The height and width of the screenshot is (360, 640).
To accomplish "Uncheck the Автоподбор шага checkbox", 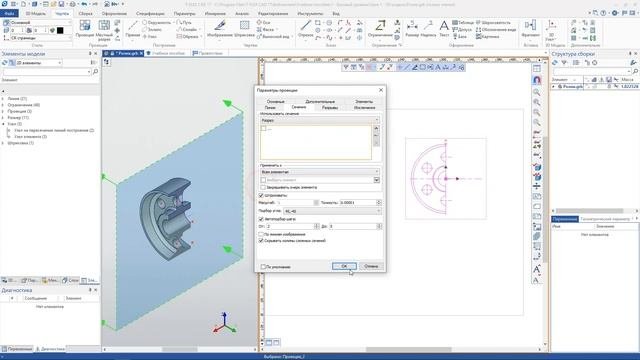I will pyautogui.click(x=261, y=219).
